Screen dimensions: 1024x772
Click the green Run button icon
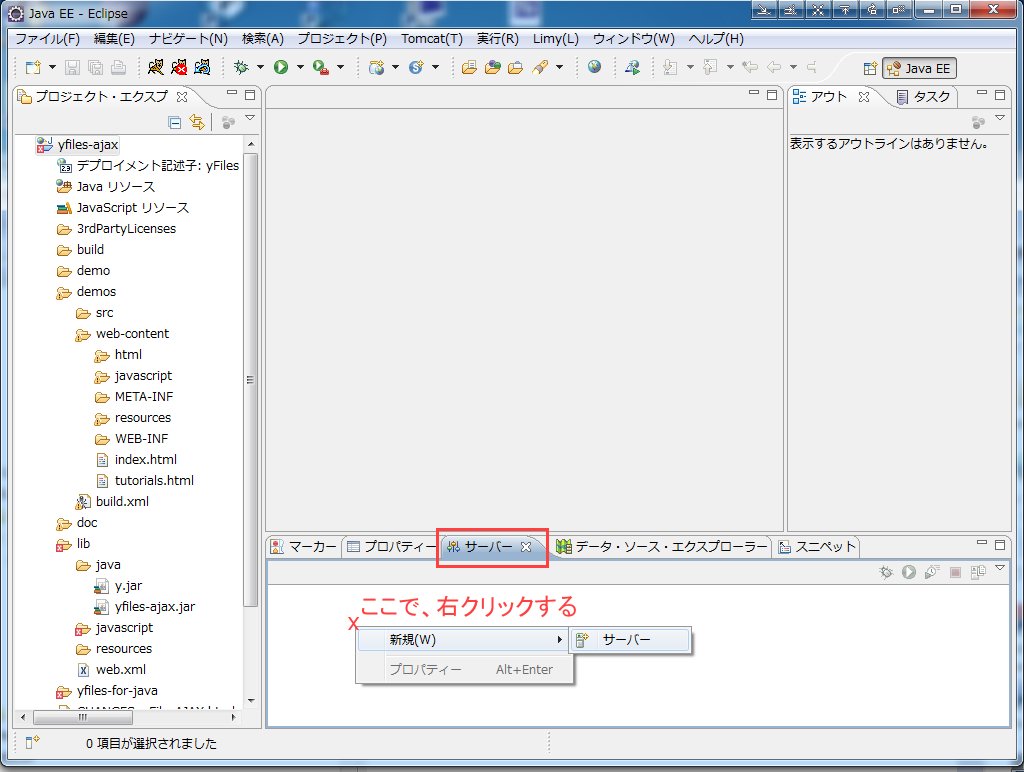pos(281,67)
